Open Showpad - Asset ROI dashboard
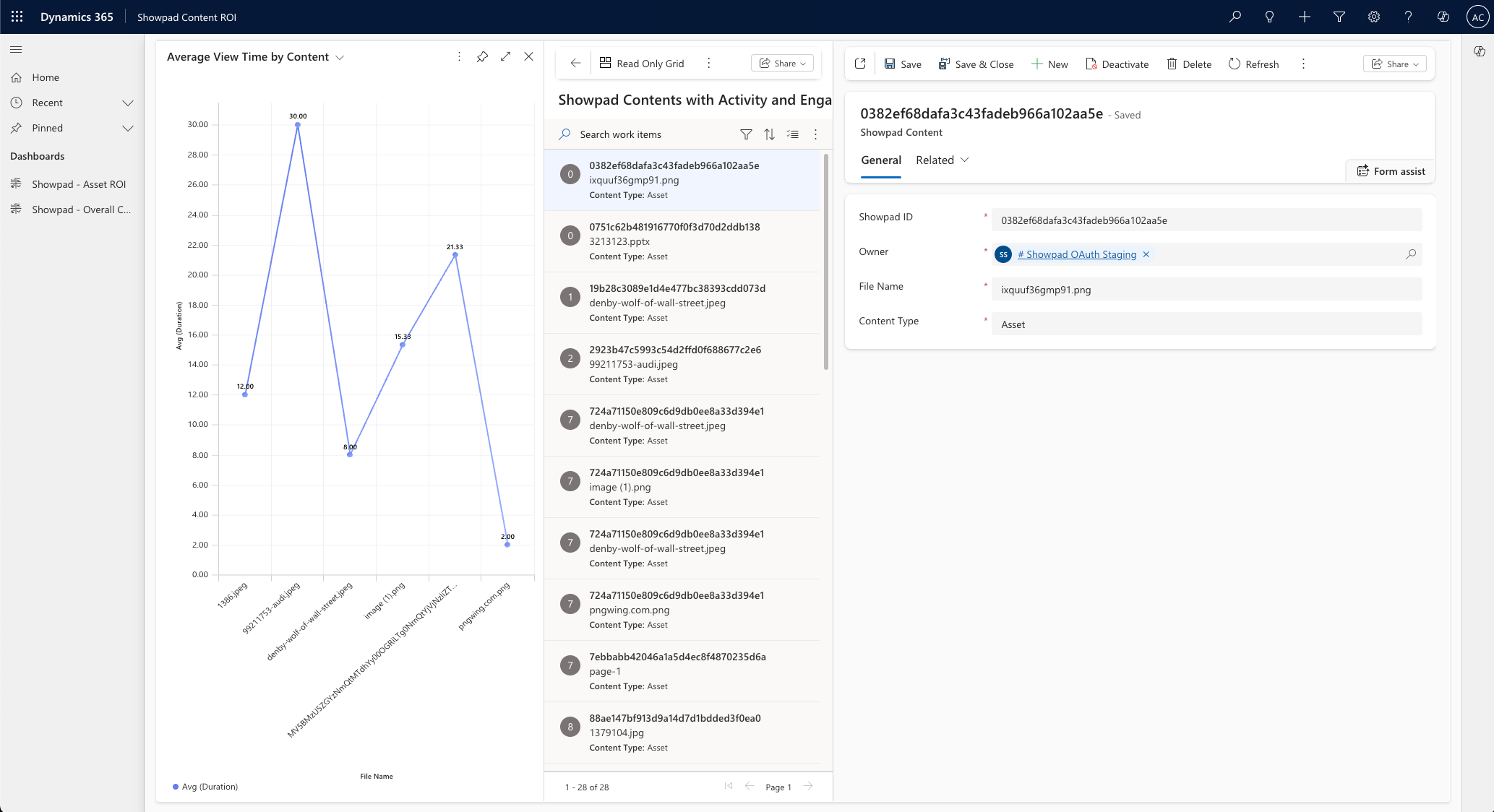Image resolution: width=1494 pixels, height=812 pixels. (x=78, y=184)
